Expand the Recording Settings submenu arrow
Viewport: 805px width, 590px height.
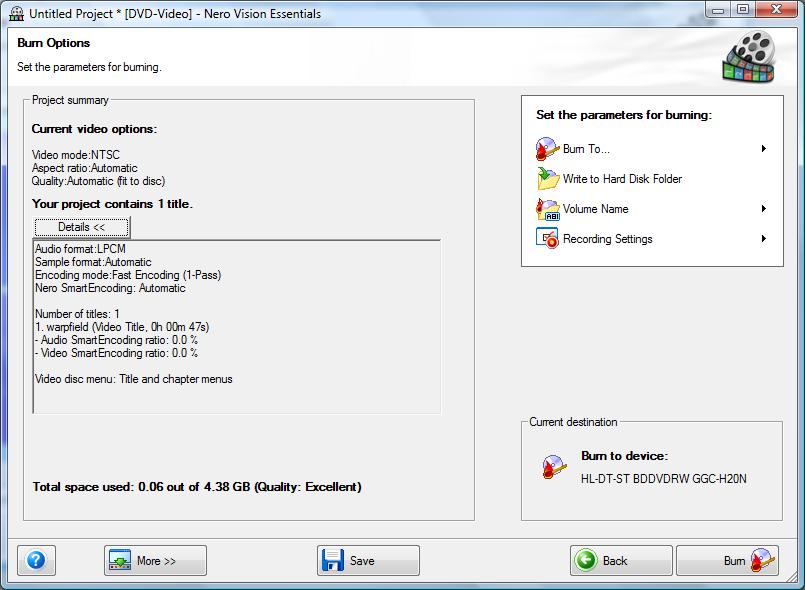[764, 238]
